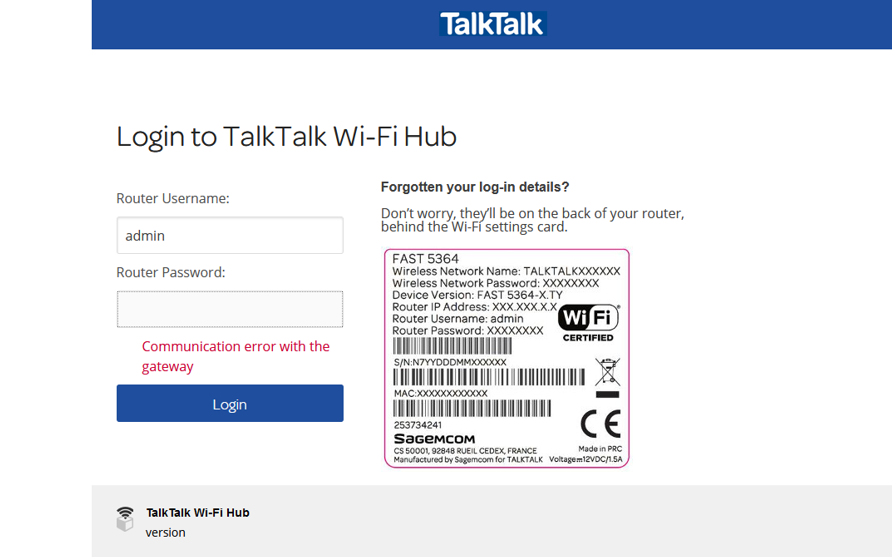Click the Wi-Fi Hub icon in the footer
The height and width of the screenshot is (557, 892).
point(125,518)
